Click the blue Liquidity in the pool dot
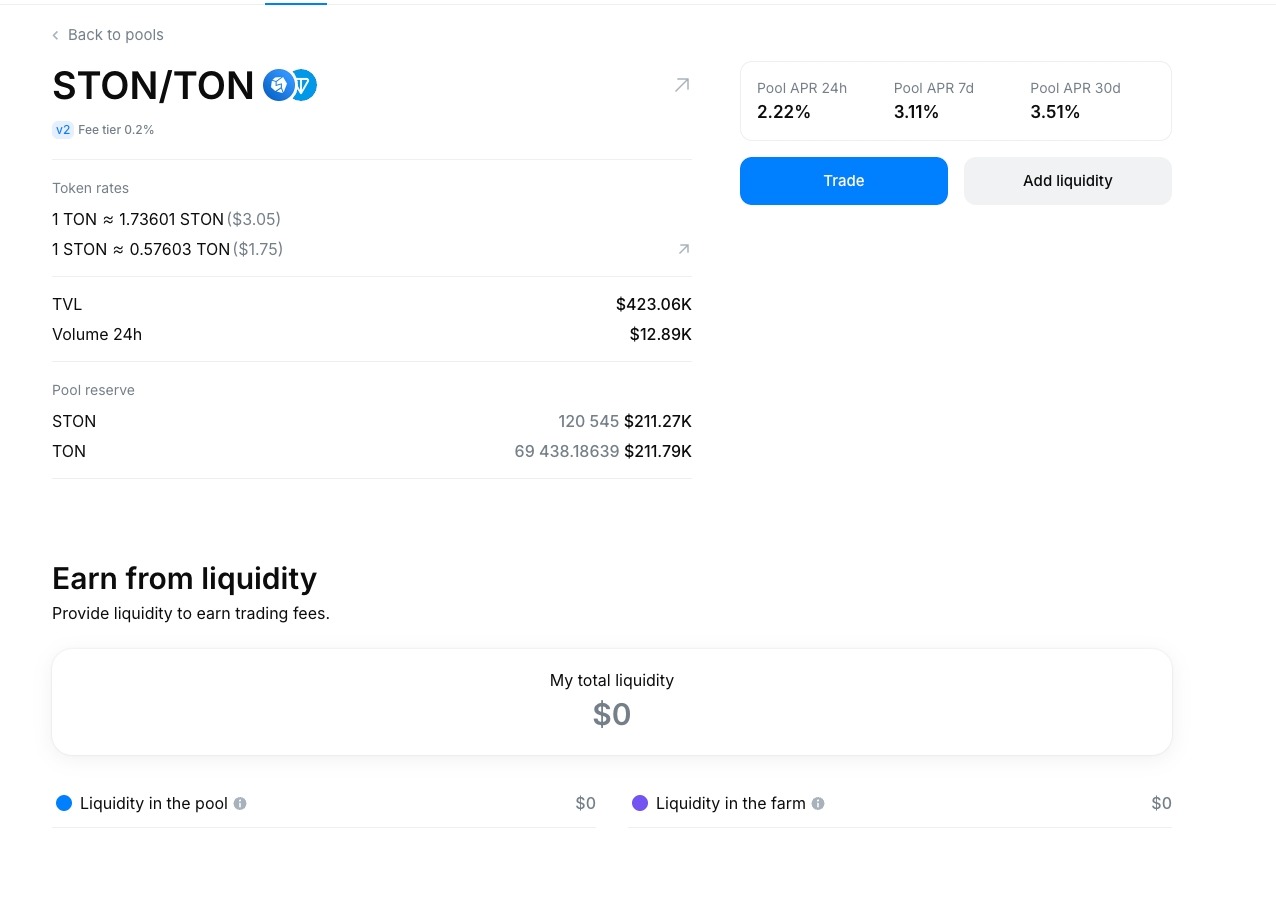This screenshot has height=916, width=1276. point(64,803)
